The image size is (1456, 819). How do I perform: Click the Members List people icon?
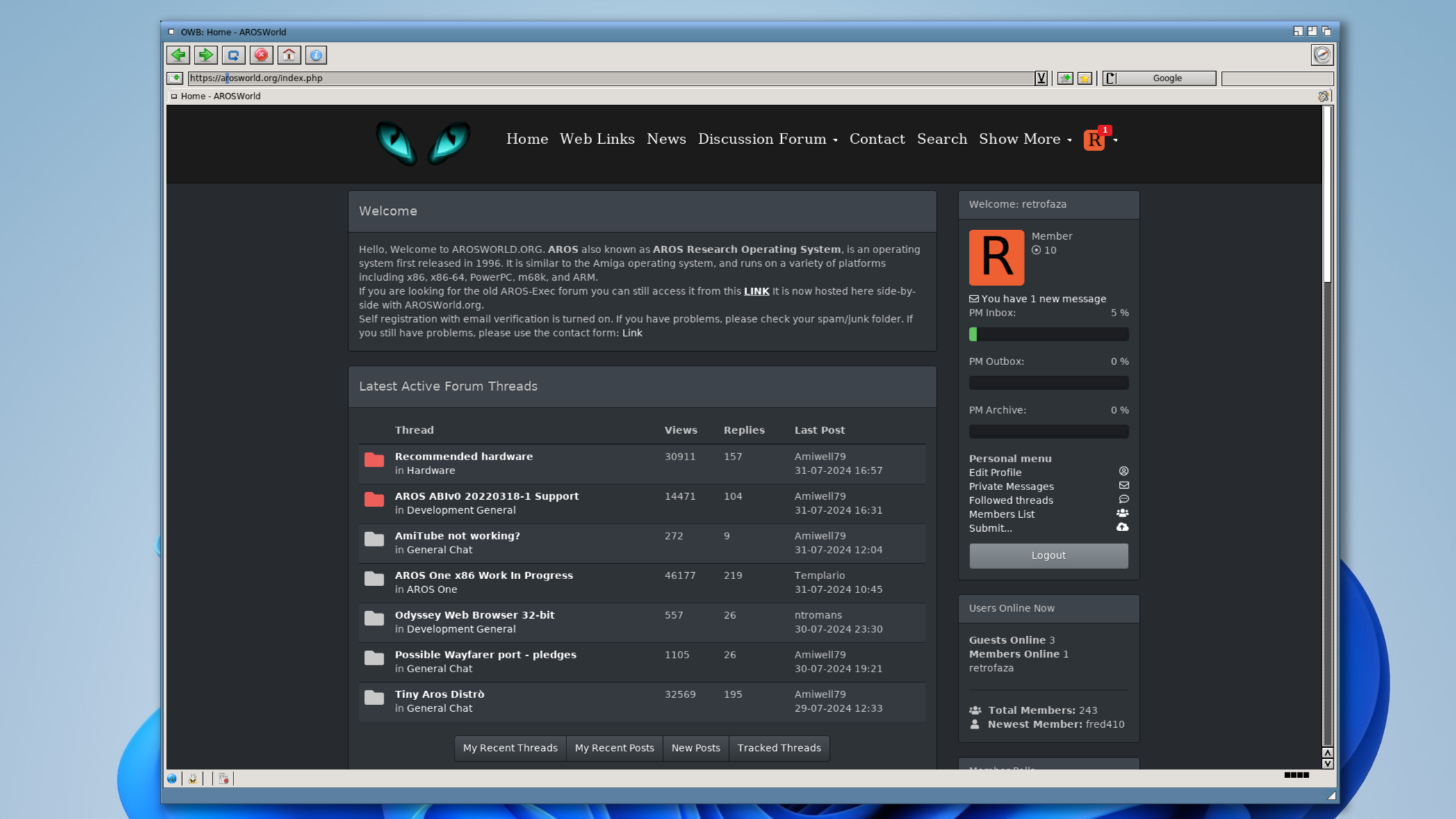pos(1122,513)
